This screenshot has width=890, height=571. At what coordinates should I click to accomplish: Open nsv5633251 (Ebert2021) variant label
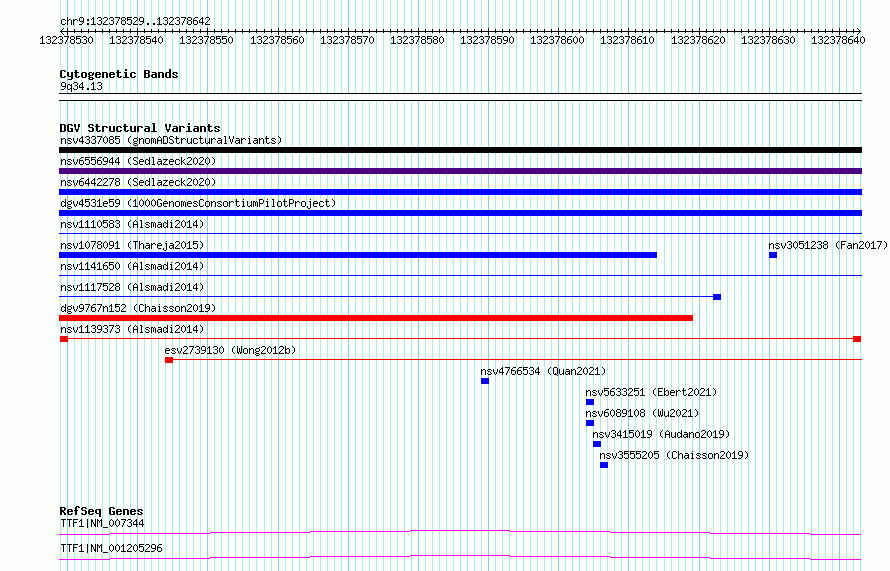(651, 392)
